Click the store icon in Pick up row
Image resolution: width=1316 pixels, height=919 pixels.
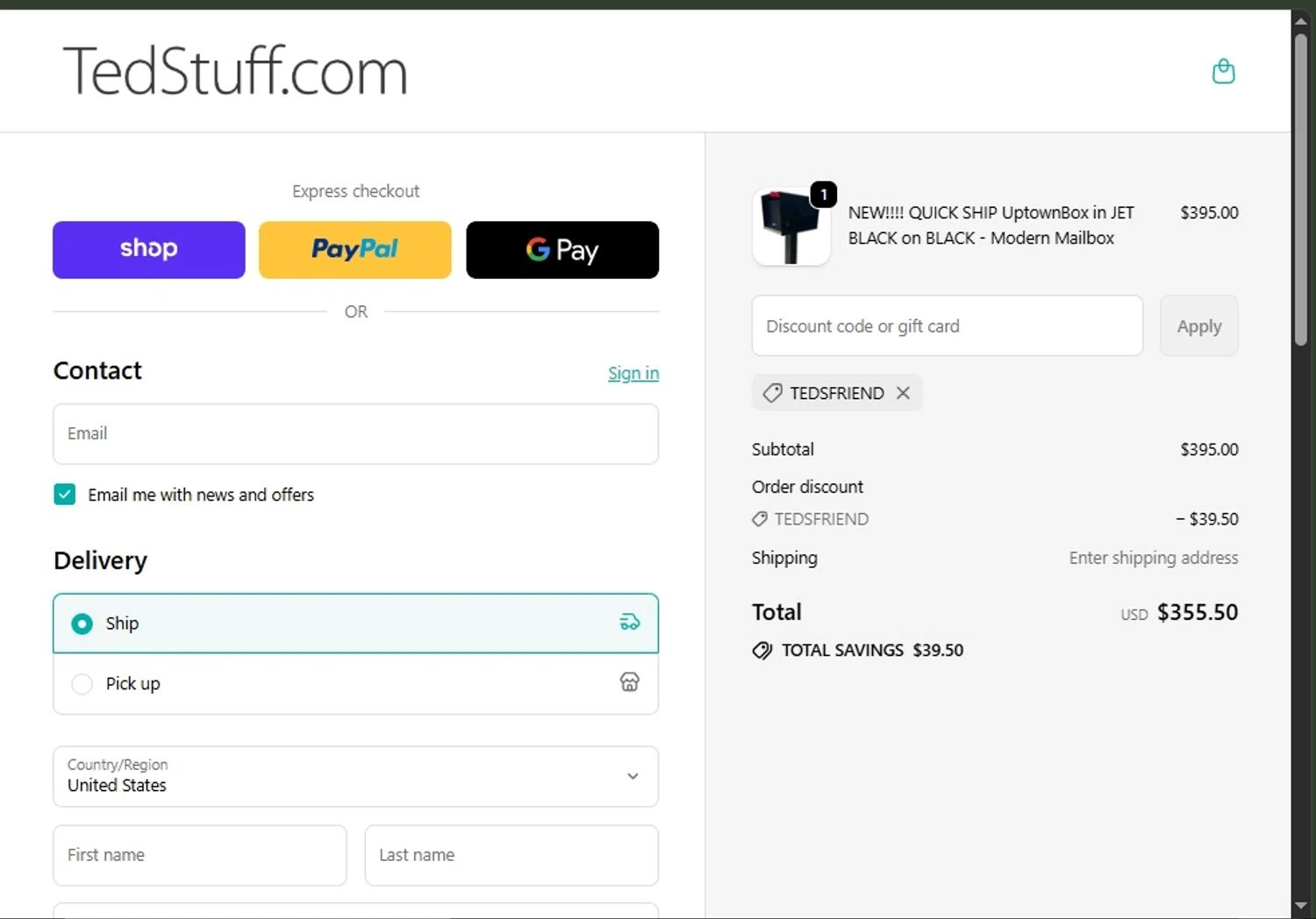630,682
